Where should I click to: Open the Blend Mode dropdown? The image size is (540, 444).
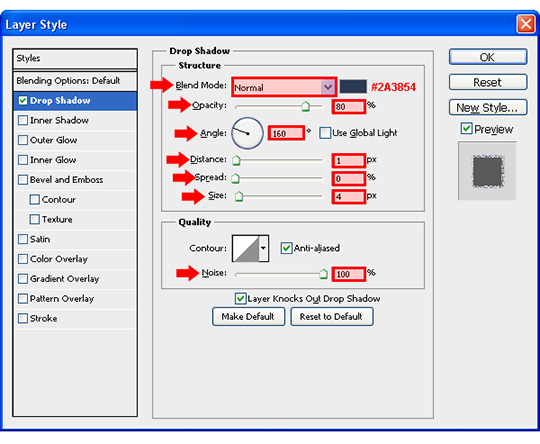(x=284, y=87)
